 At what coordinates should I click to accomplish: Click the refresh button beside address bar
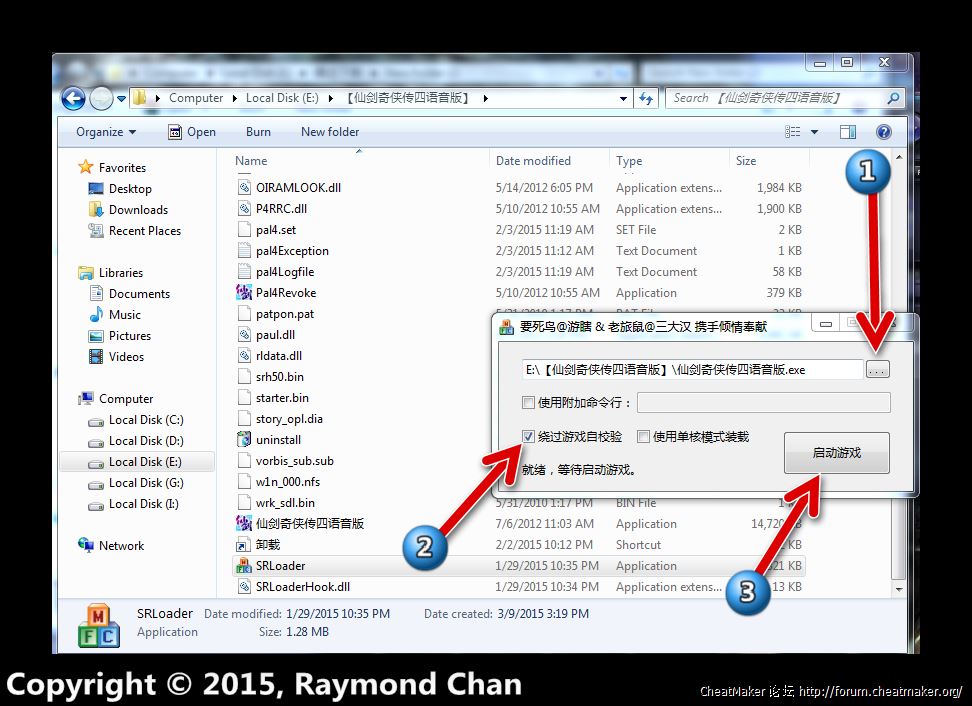click(646, 98)
